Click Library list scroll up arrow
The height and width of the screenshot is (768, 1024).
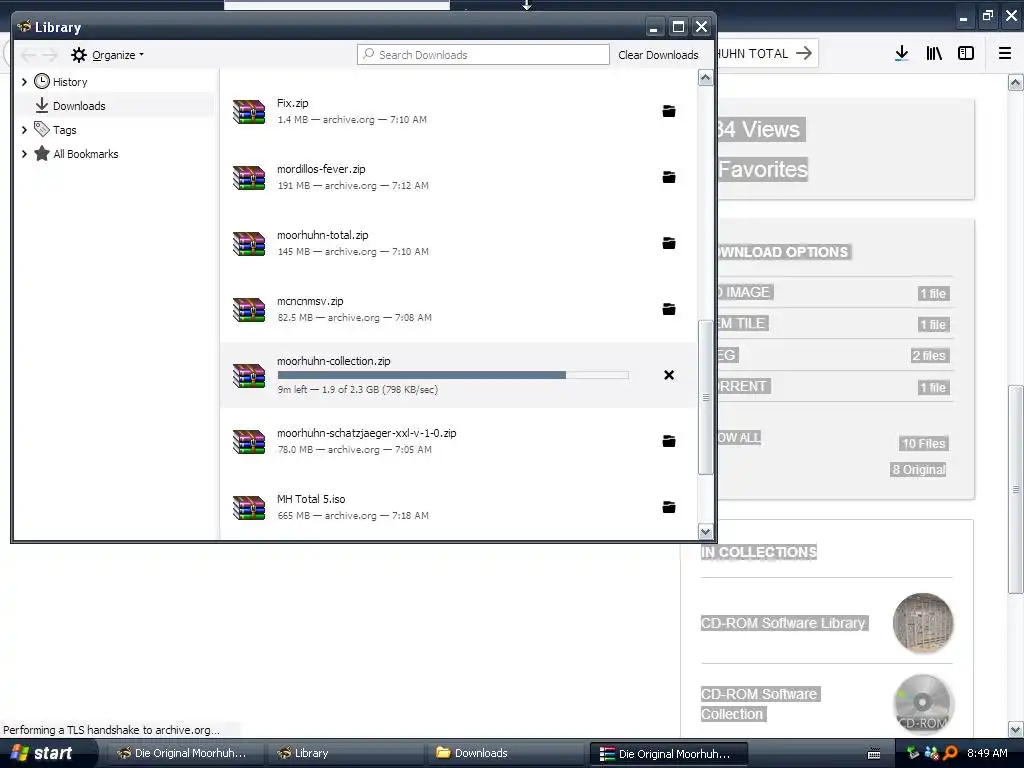point(705,78)
